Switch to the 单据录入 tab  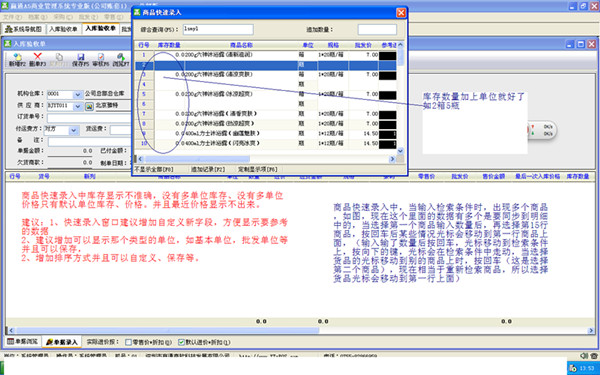[x=62, y=342]
